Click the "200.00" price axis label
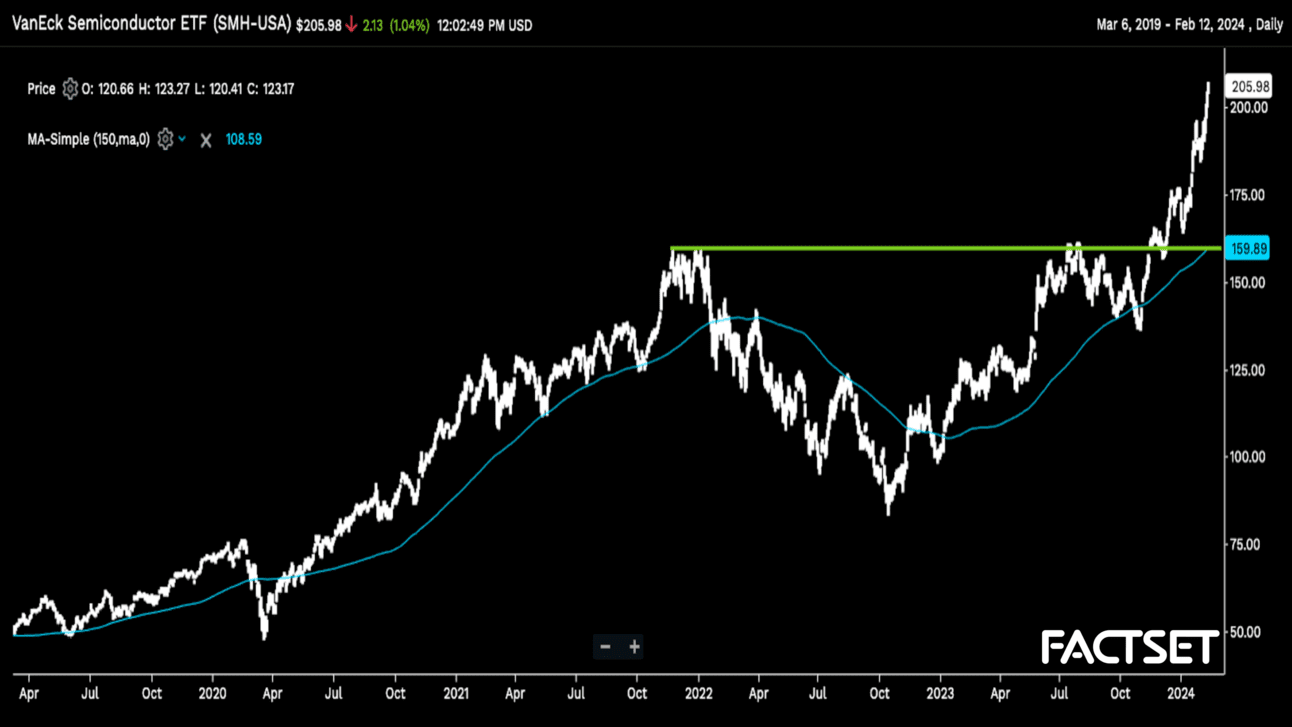The width and height of the screenshot is (1292, 727). [1249, 108]
